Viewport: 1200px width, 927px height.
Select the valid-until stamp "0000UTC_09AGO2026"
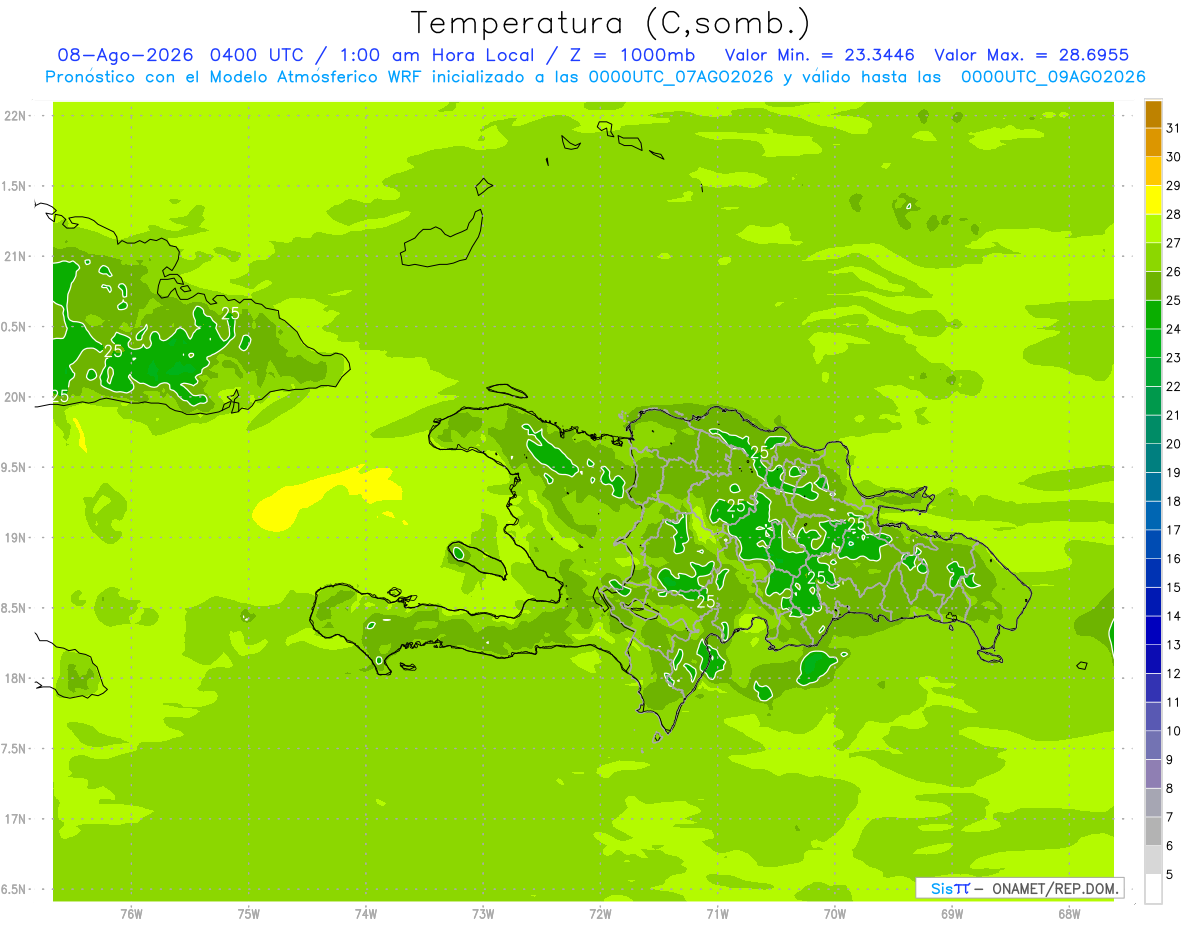click(1053, 77)
